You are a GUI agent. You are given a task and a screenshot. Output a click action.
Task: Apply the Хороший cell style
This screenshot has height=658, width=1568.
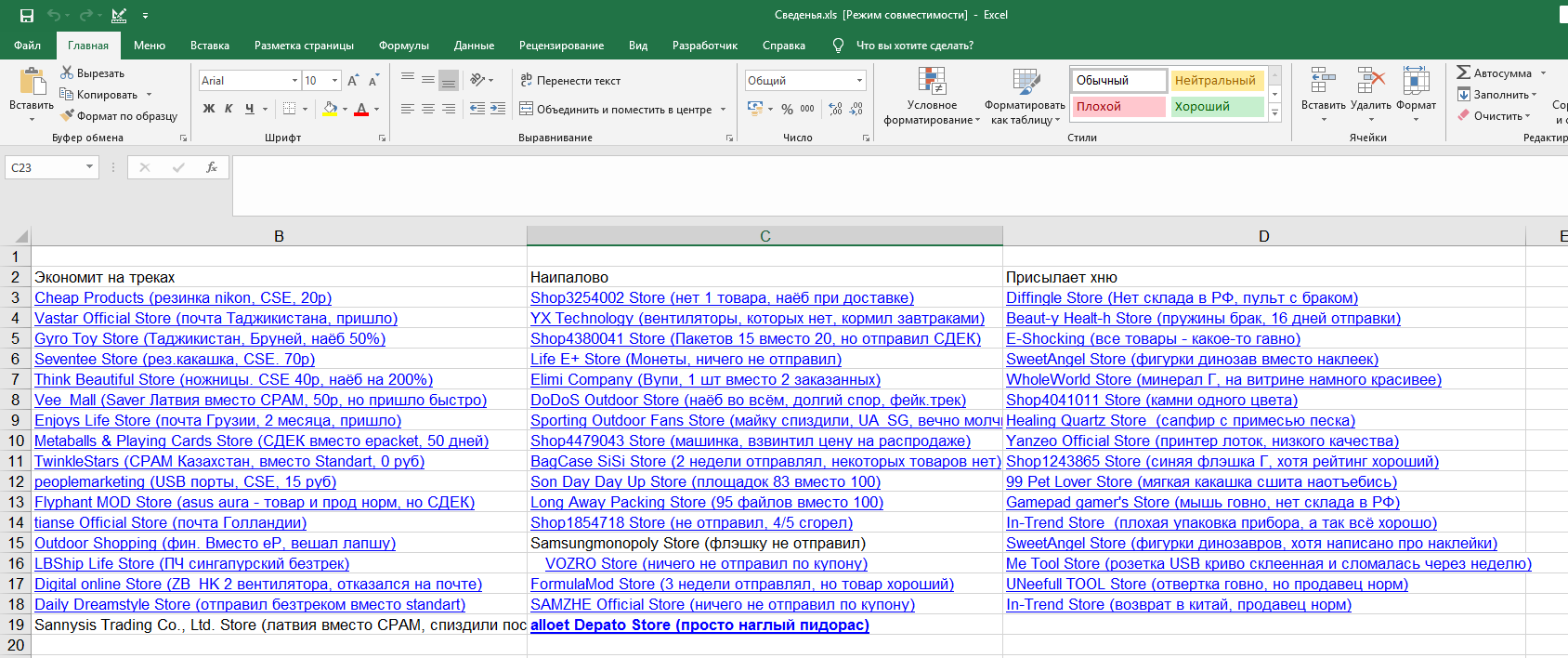(x=1217, y=107)
